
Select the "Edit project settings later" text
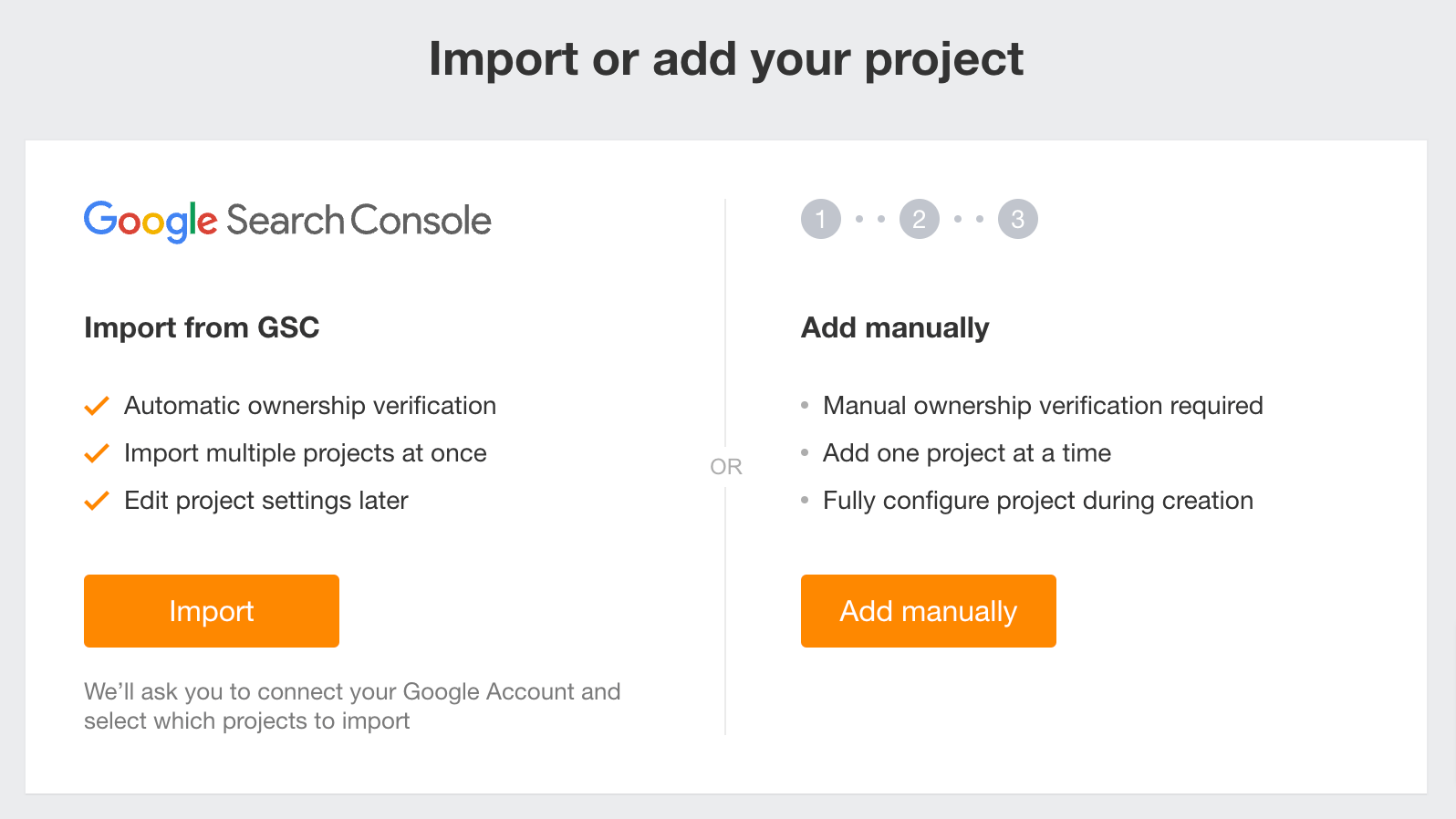[x=265, y=500]
